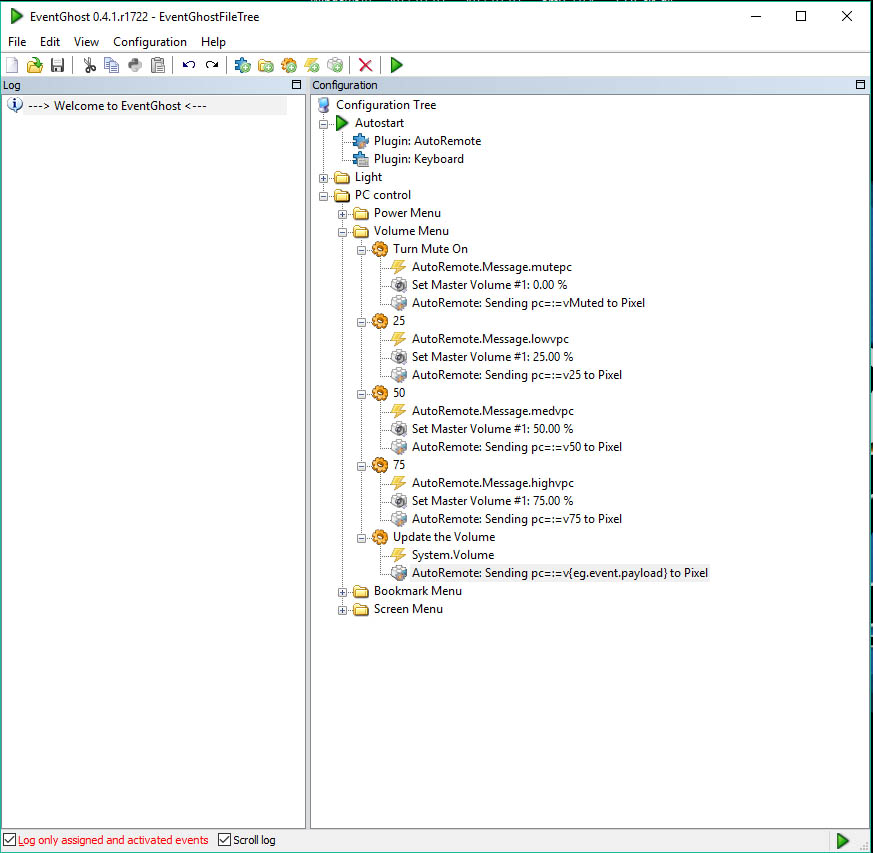The height and width of the screenshot is (853, 873).
Task: Select the System.Volume event
Action: coord(453,555)
